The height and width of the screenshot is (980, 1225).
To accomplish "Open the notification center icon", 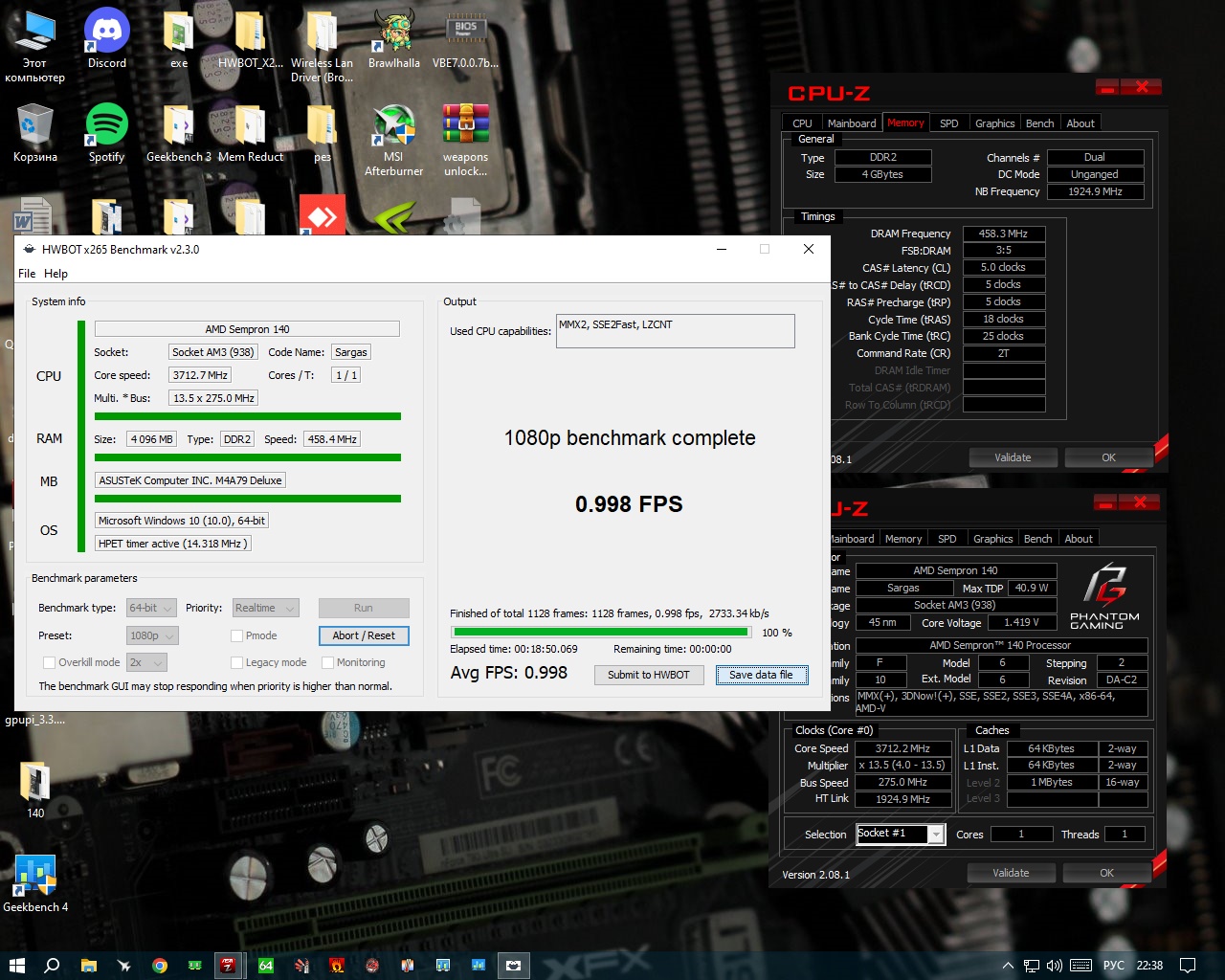I will [x=1188, y=965].
